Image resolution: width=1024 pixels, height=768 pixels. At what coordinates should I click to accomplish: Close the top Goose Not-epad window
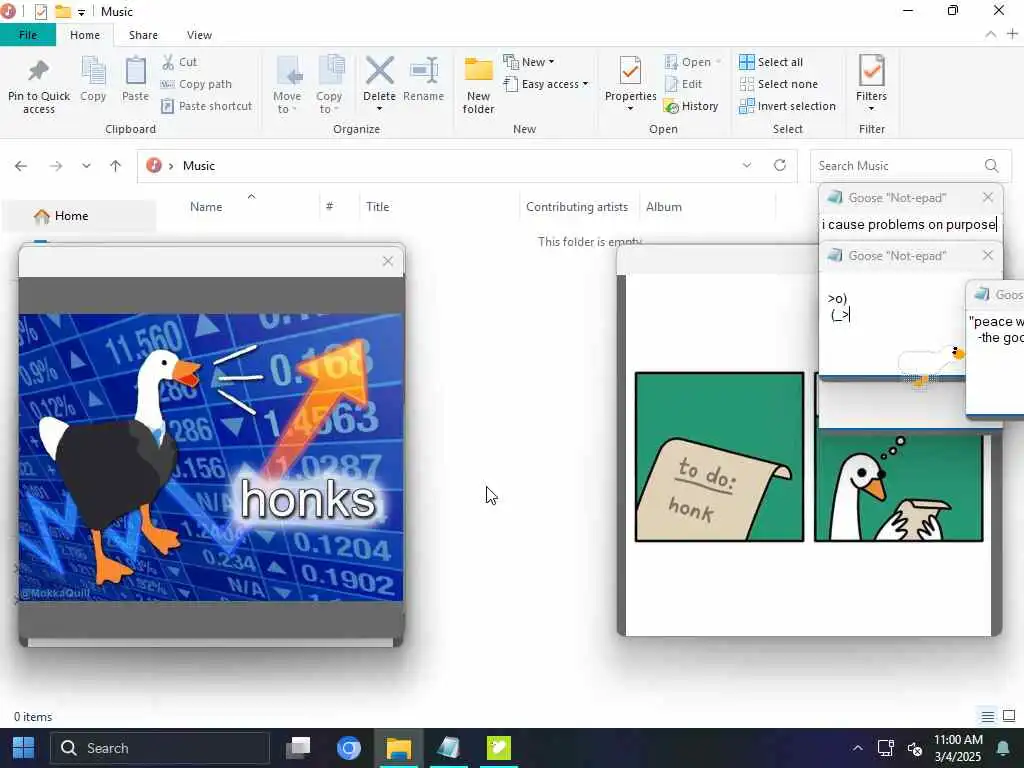(987, 197)
